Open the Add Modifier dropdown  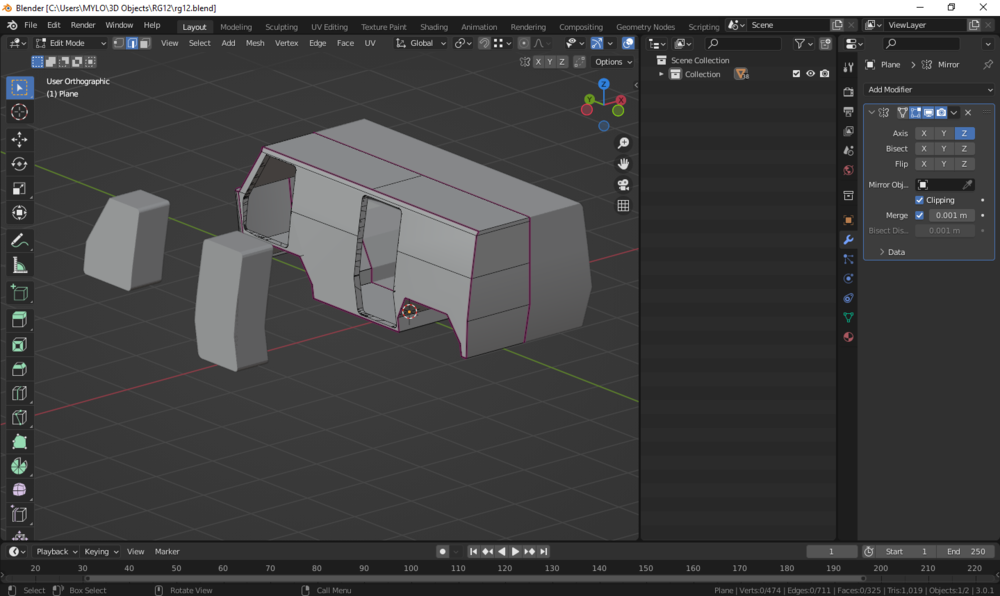click(x=929, y=90)
